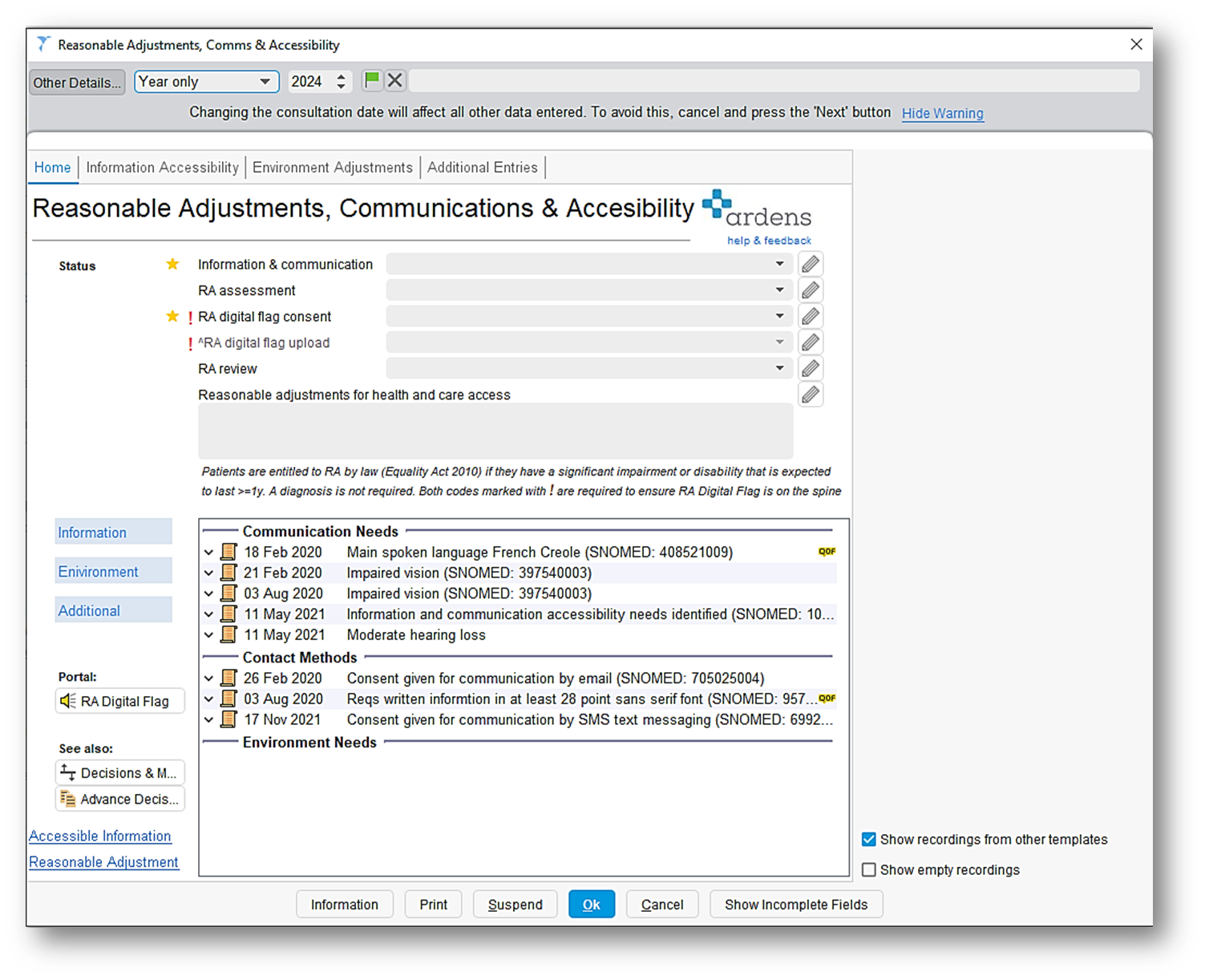Click the journal icon beside Moderate hearing loss
Image resolution: width=1205 pixels, height=980 pixels.
pyautogui.click(x=228, y=634)
